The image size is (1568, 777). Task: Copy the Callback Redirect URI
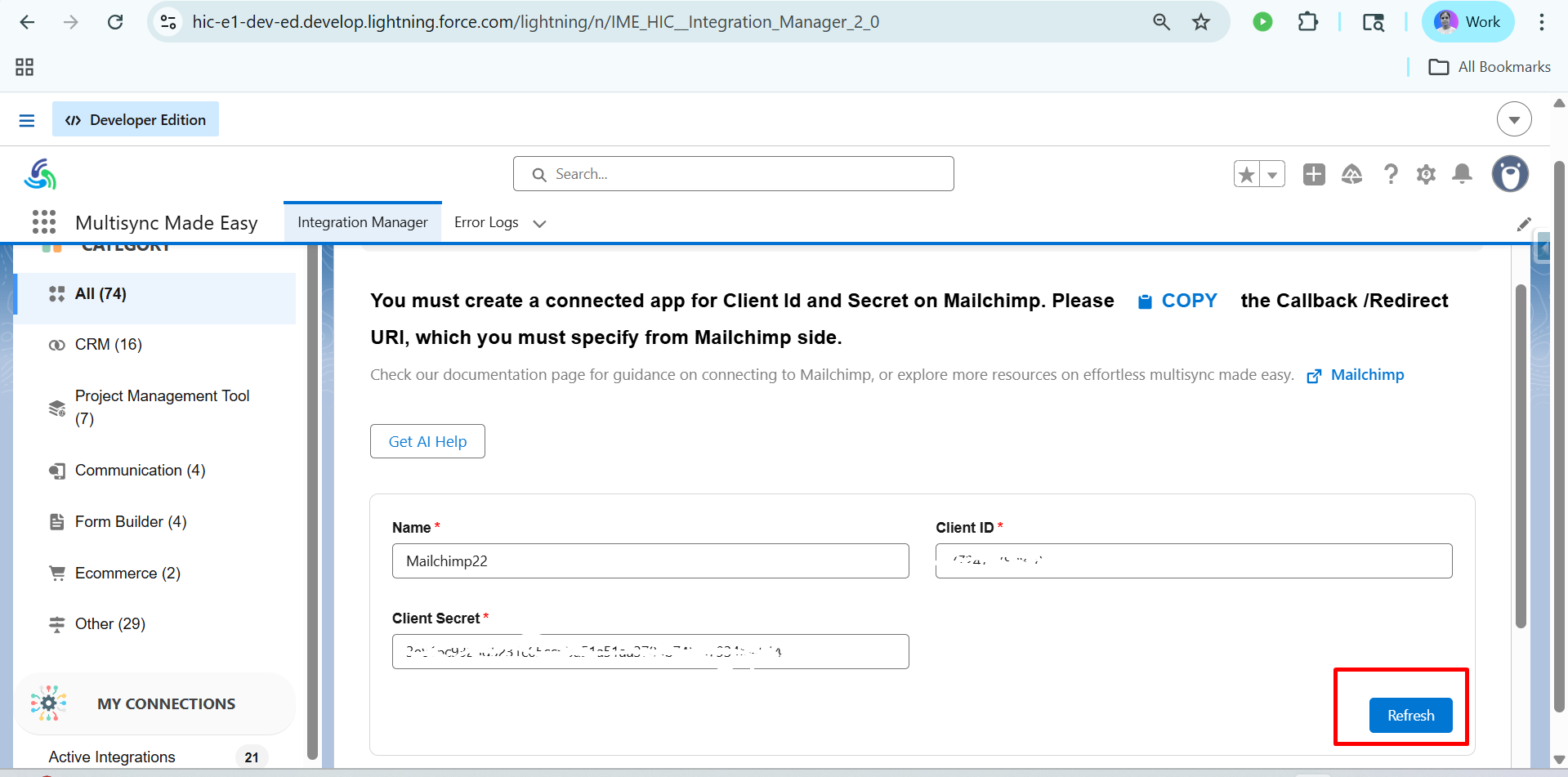coord(1177,301)
